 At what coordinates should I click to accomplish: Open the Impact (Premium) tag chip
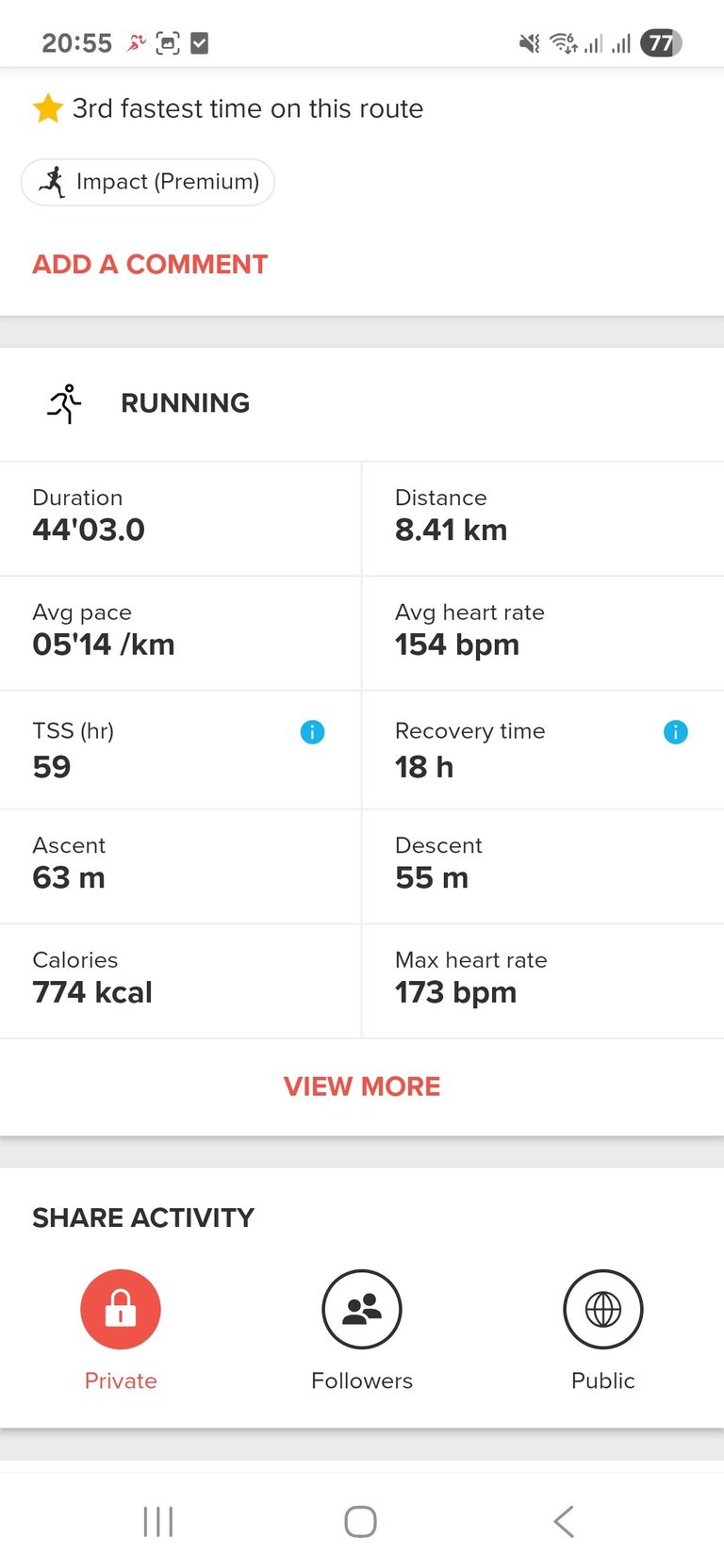pos(148,182)
